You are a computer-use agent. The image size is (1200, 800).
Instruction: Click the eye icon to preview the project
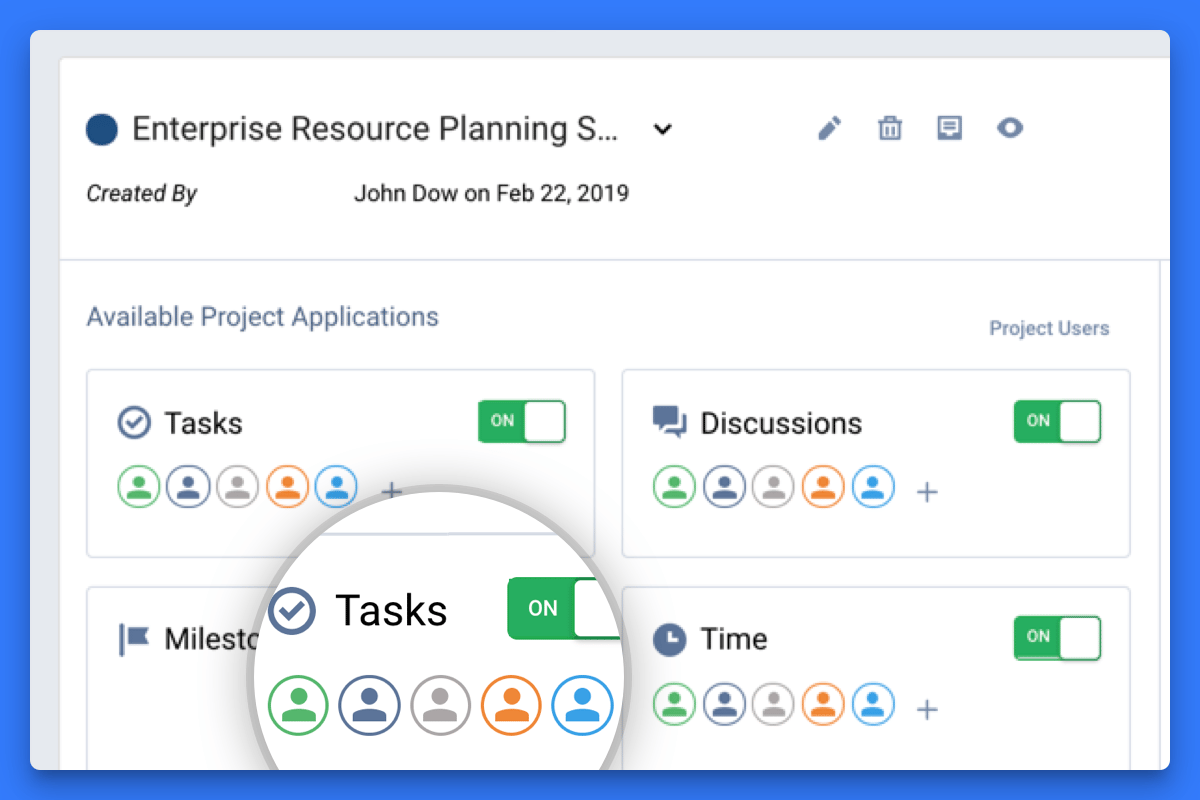coord(1010,128)
